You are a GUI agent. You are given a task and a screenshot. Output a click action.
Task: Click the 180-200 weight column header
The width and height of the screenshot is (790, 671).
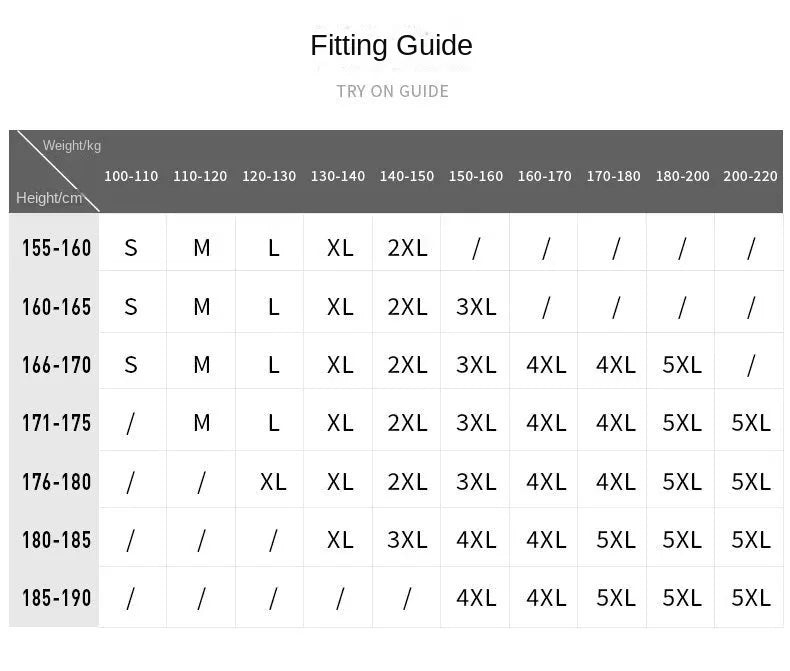[x=682, y=176]
